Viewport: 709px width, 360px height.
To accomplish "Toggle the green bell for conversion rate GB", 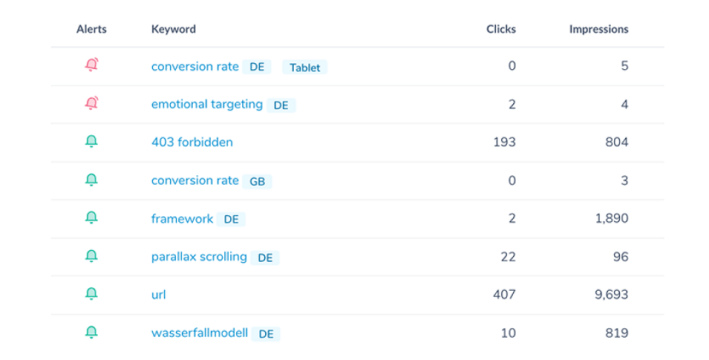I will click(91, 180).
